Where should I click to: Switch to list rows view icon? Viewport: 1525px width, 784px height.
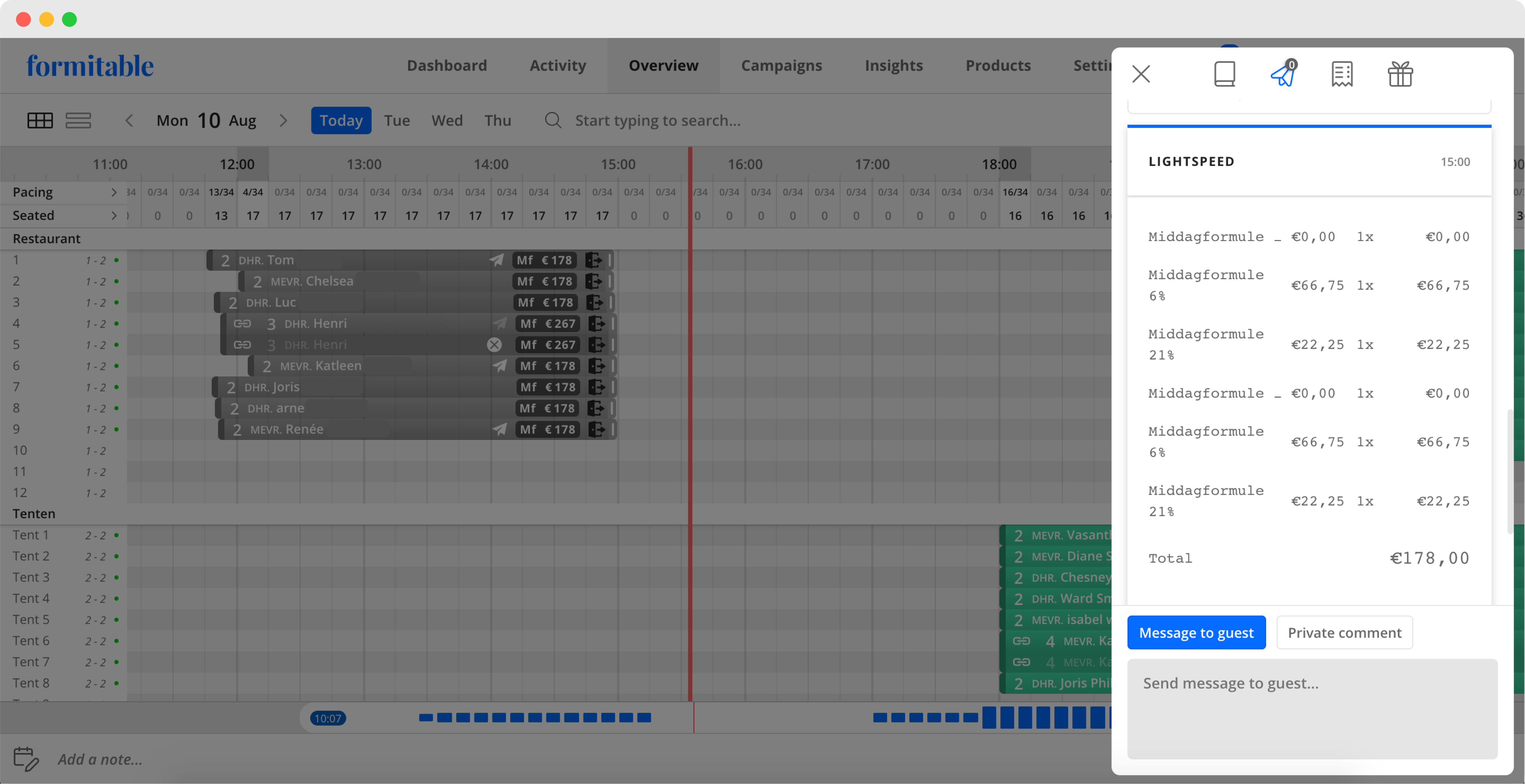click(78, 120)
